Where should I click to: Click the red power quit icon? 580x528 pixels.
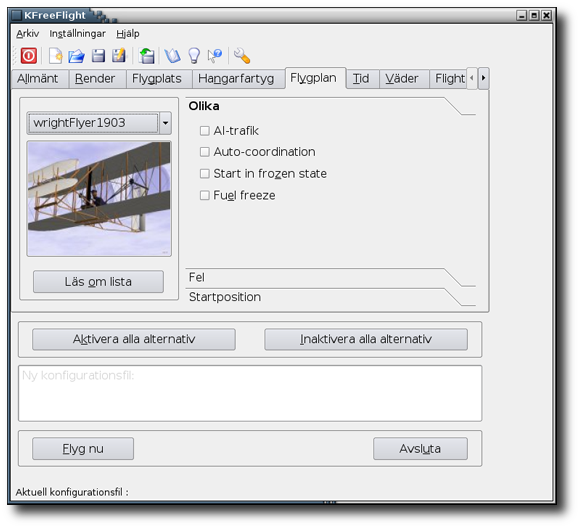tap(28, 56)
